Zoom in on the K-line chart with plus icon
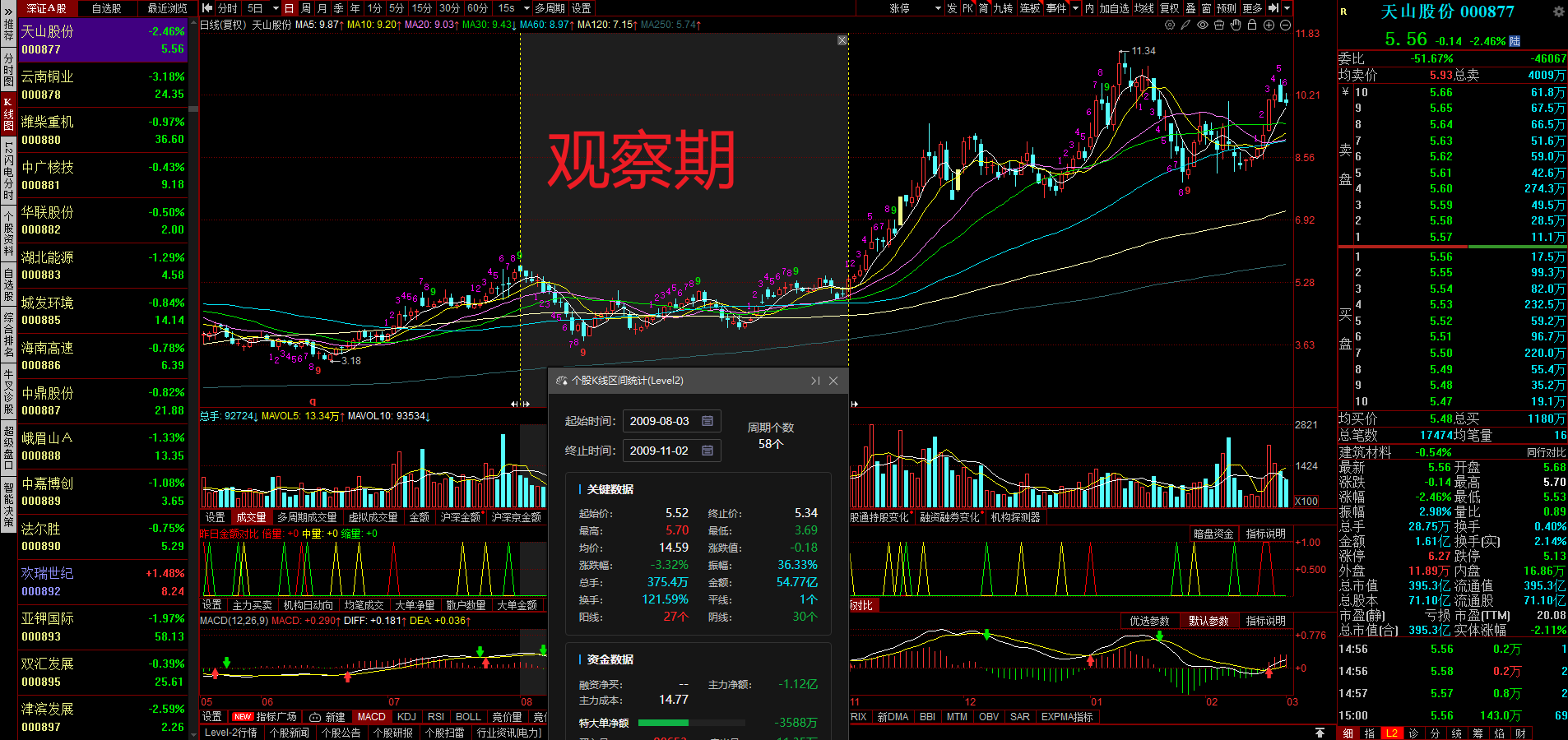The width and height of the screenshot is (1568, 740). (x=1269, y=25)
